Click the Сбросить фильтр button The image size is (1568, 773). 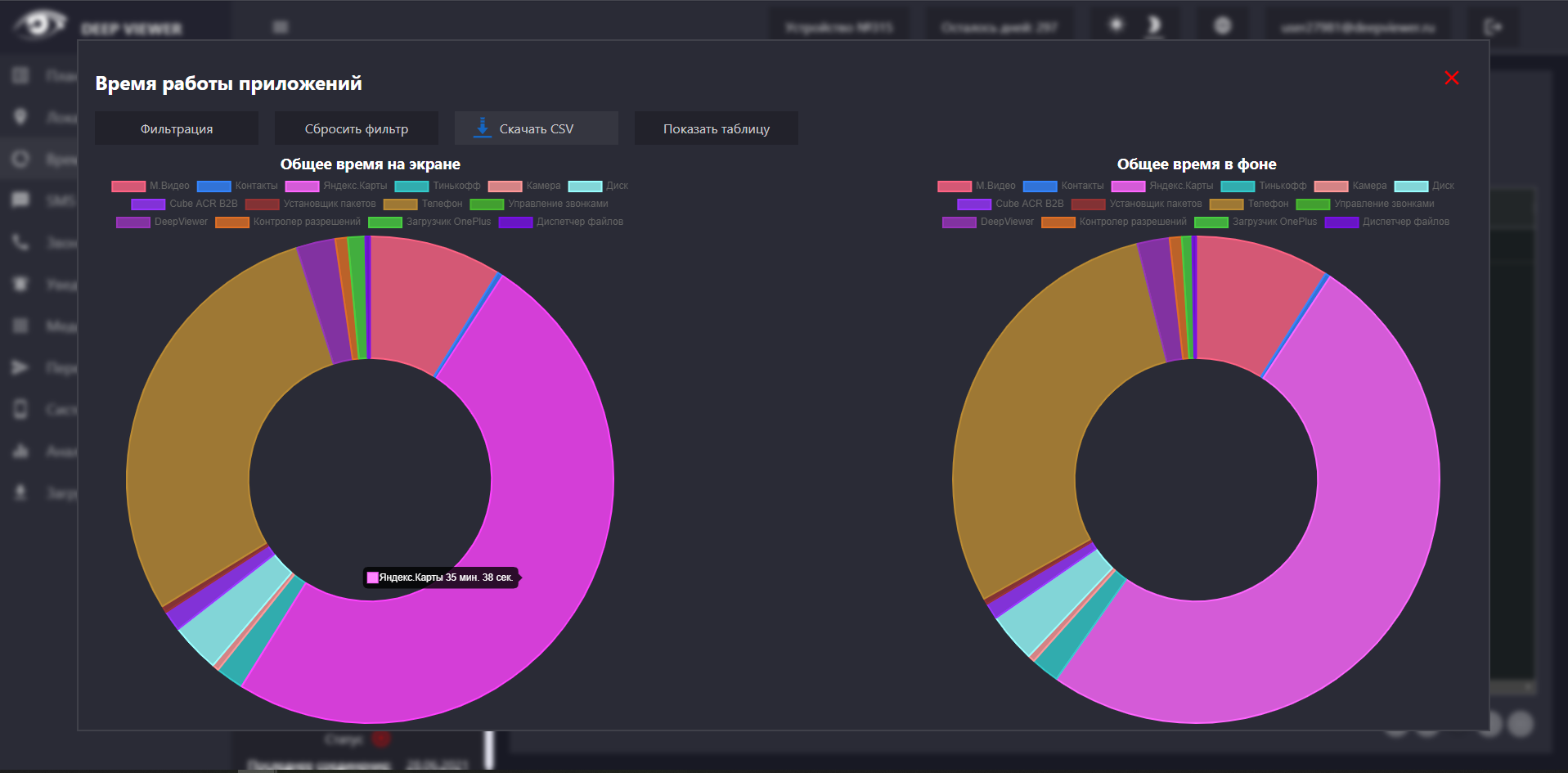357,128
